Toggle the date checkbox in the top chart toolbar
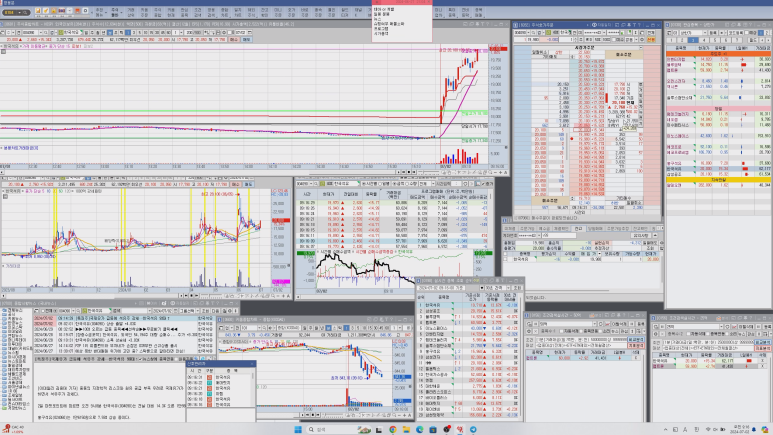 230,33
